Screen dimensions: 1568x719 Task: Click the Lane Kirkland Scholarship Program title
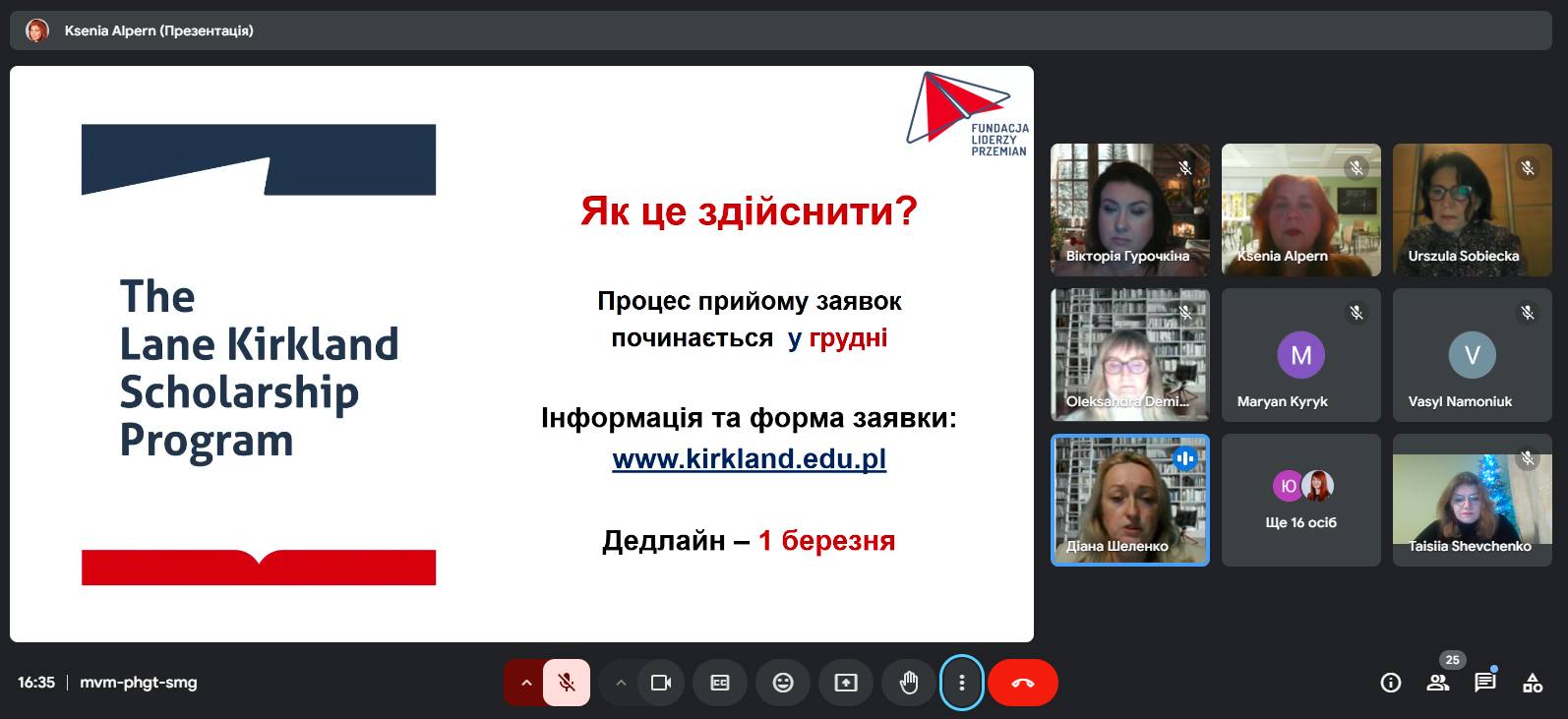(x=259, y=368)
